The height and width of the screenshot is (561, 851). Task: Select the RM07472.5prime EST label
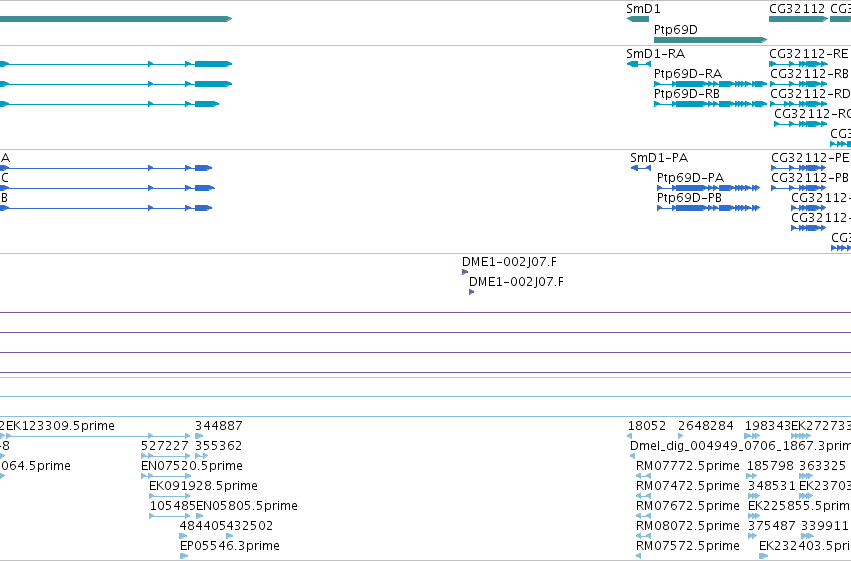click(688, 486)
